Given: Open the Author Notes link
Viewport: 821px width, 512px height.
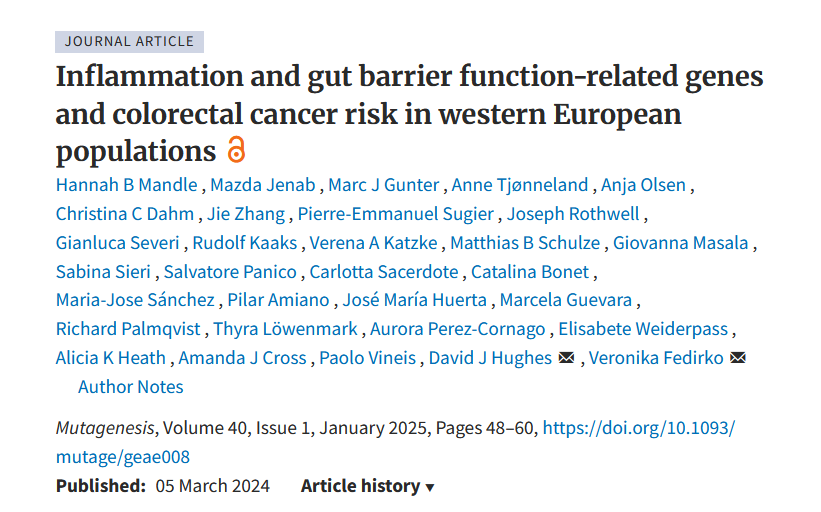Looking at the screenshot, I should (131, 386).
